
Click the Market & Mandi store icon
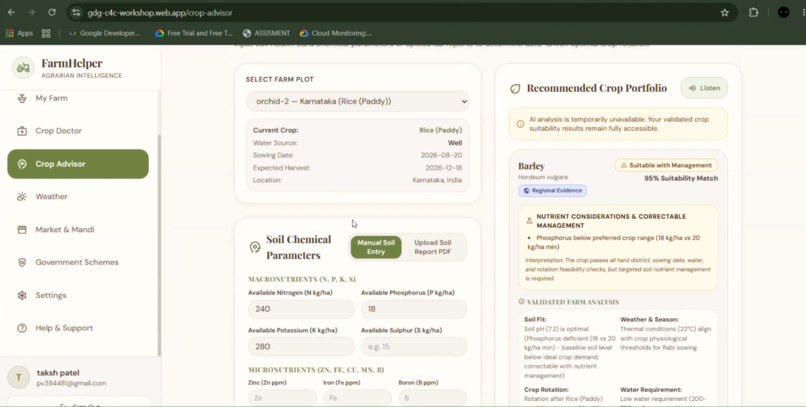pyautogui.click(x=22, y=230)
